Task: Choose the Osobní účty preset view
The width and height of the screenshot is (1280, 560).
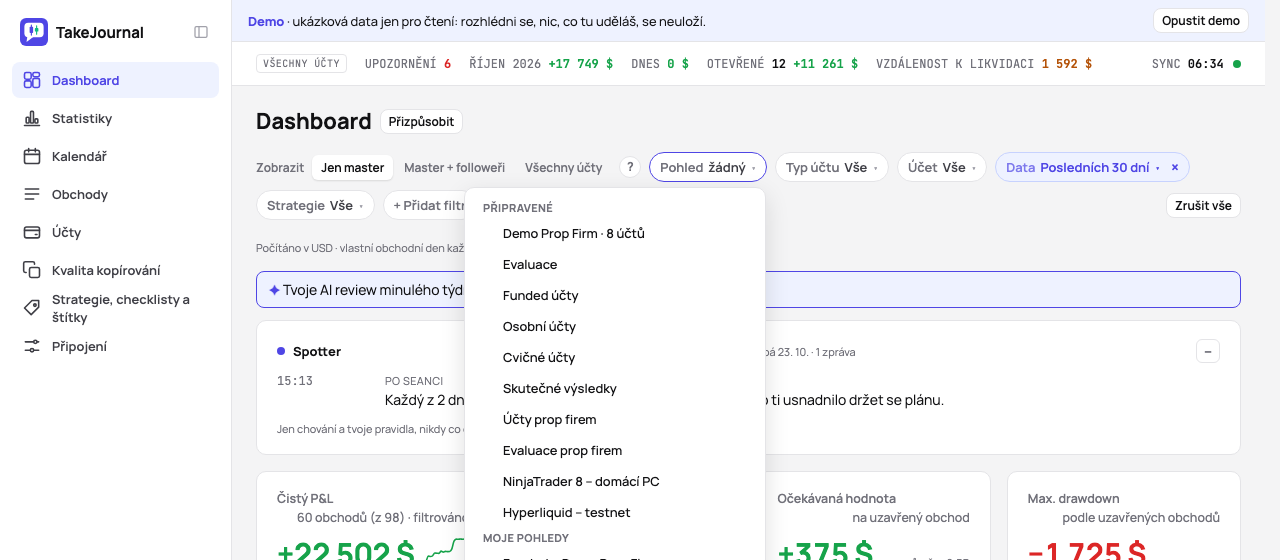Action: tap(615, 326)
